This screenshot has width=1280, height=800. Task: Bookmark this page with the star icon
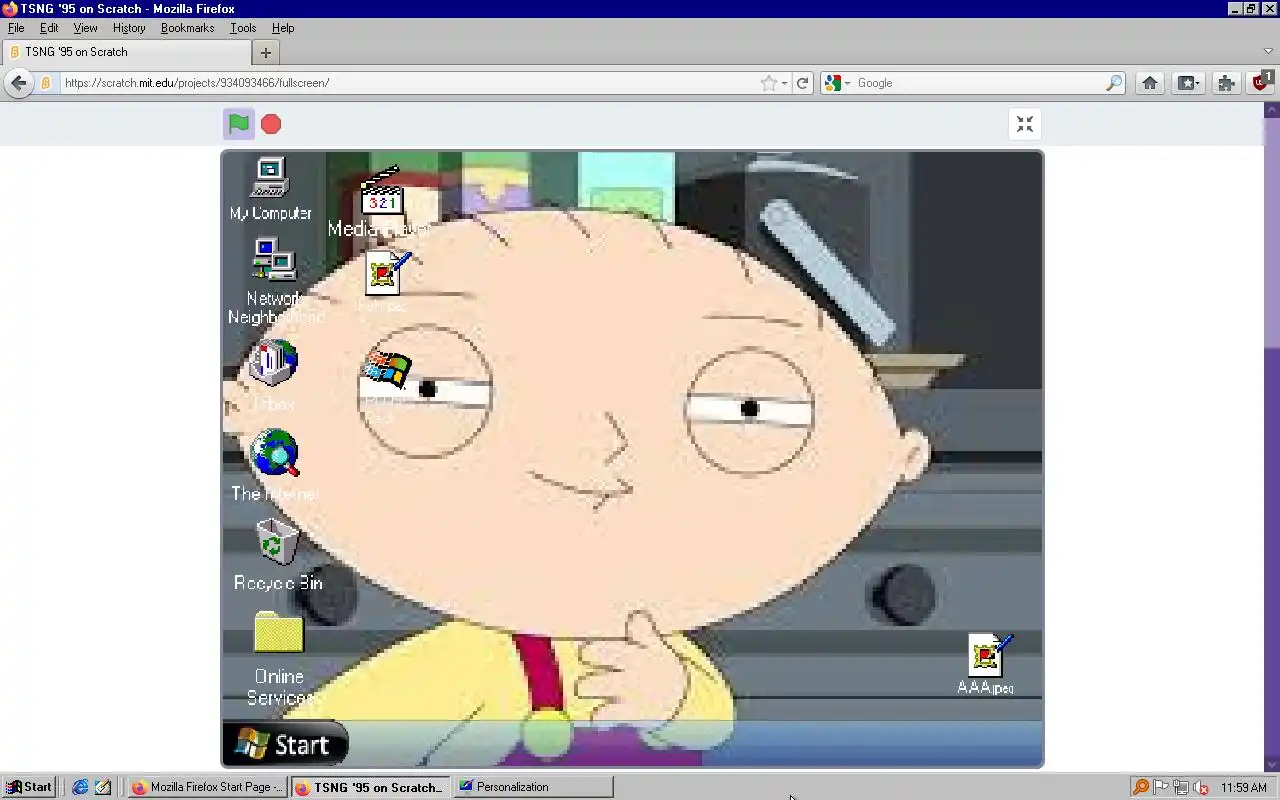pos(768,83)
